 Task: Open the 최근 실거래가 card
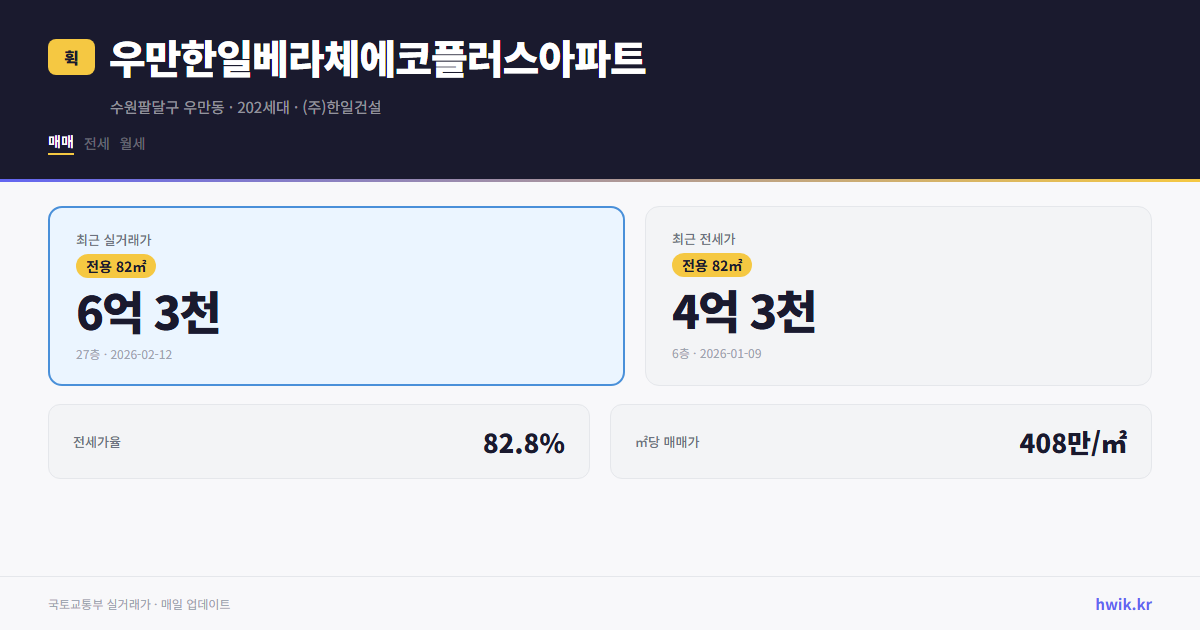coord(334,295)
